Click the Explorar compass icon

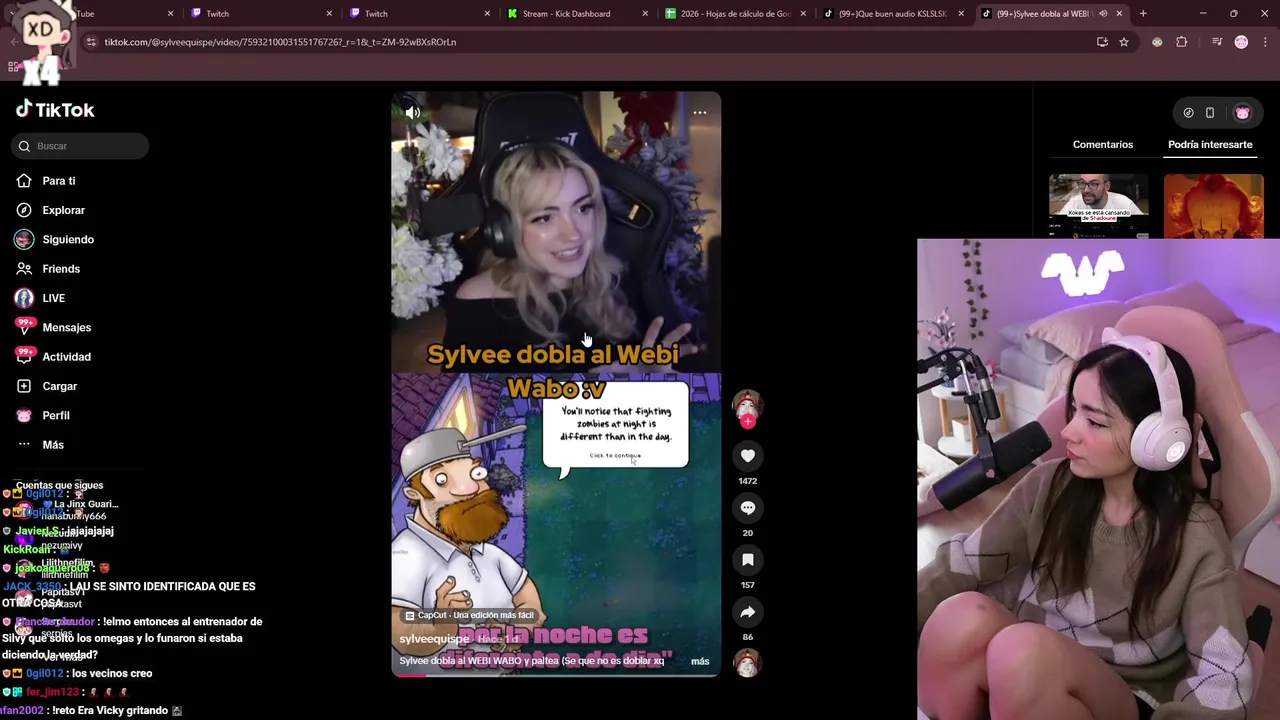click(24, 210)
